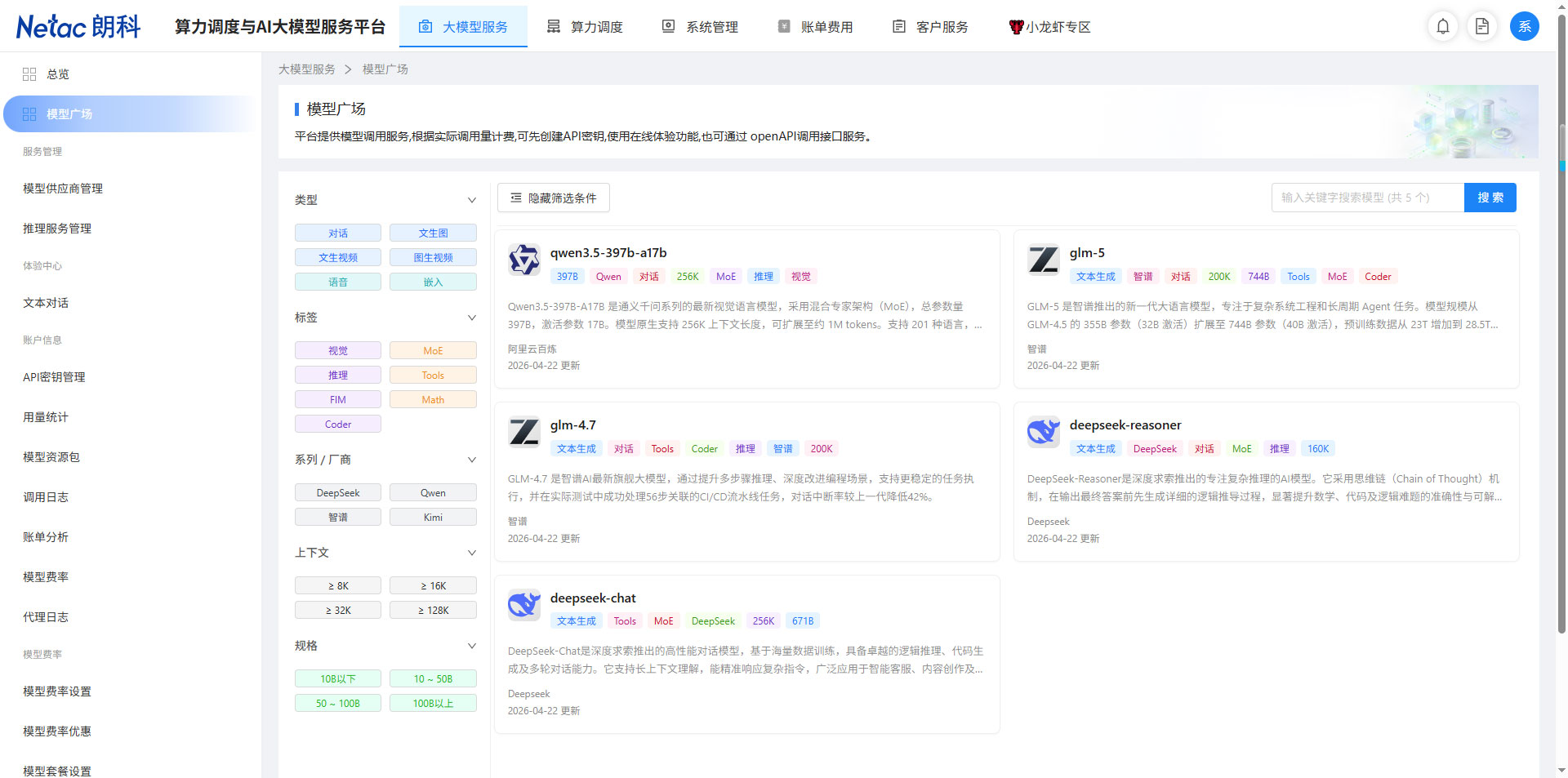Open the 算力调度 top menu
The height and width of the screenshot is (778, 1568).
click(585, 27)
